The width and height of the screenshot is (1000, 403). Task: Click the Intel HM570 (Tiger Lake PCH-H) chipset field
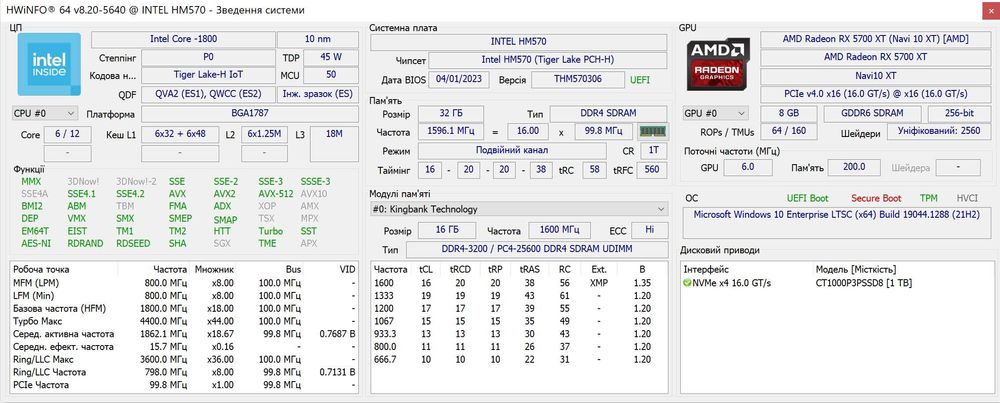pos(547,61)
